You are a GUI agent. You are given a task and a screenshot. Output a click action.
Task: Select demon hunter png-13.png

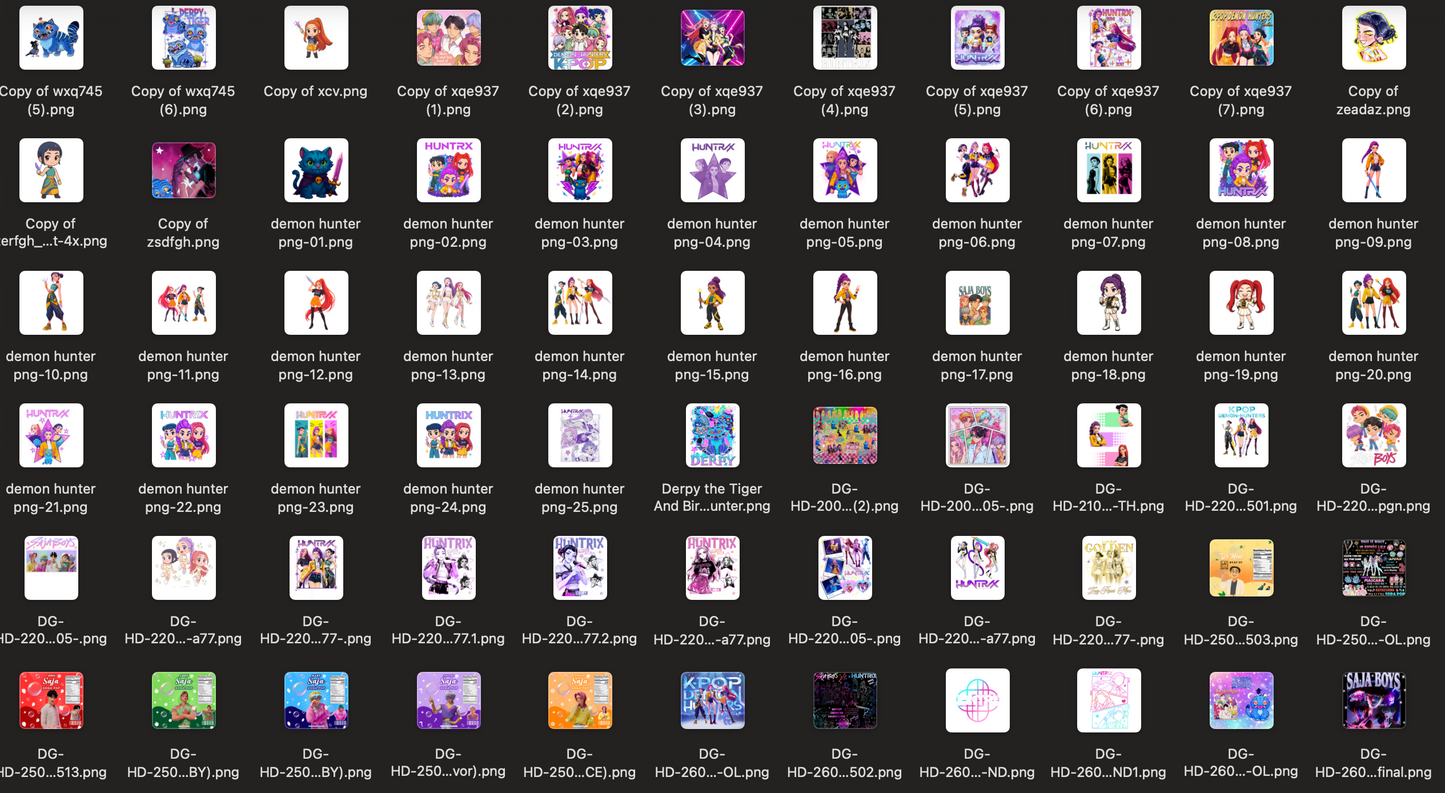click(448, 302)
